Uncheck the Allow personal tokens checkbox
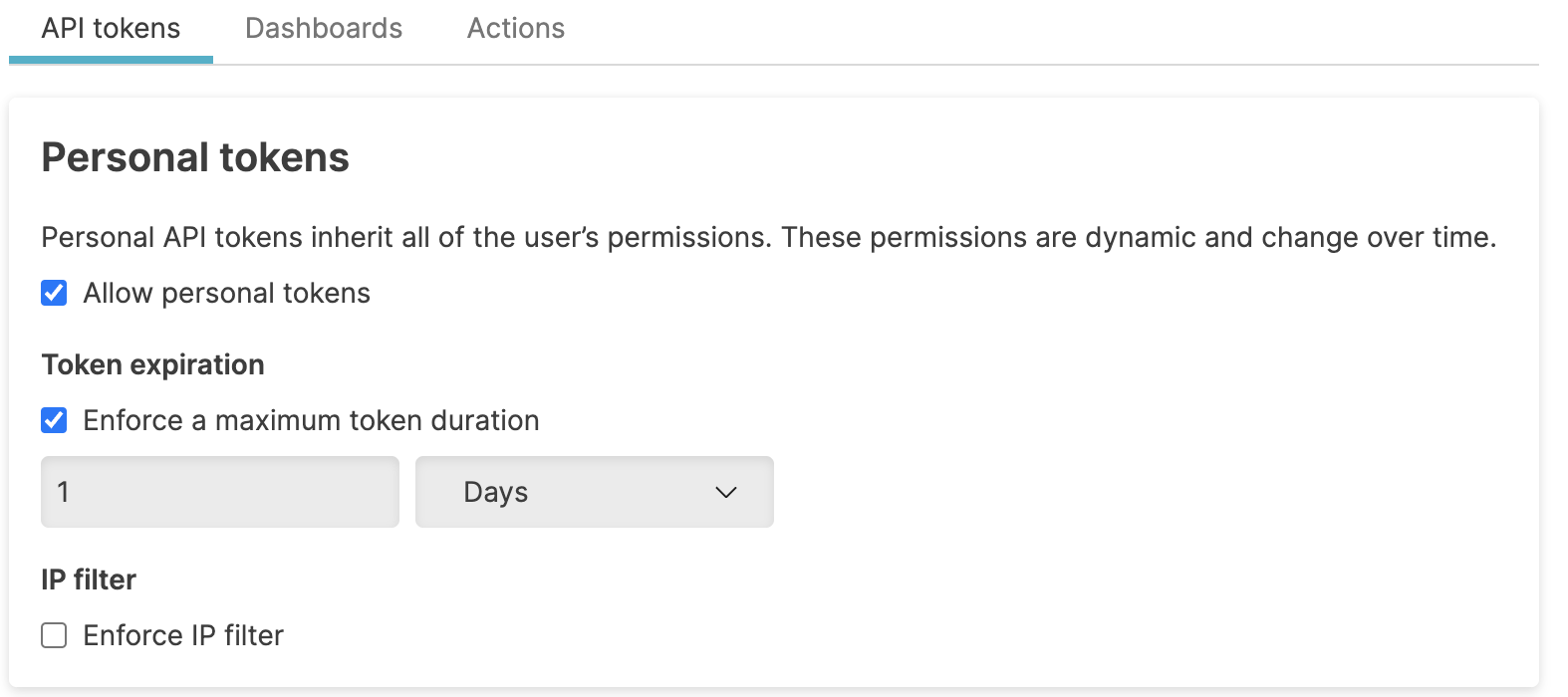The image size is (1568, 697). [x=54, y=293]
